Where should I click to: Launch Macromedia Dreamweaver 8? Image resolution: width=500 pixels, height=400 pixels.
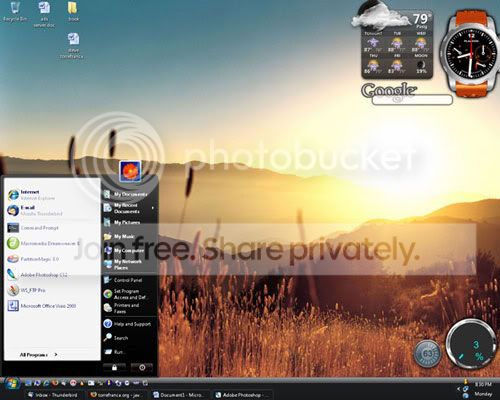(x=43, y=243)
